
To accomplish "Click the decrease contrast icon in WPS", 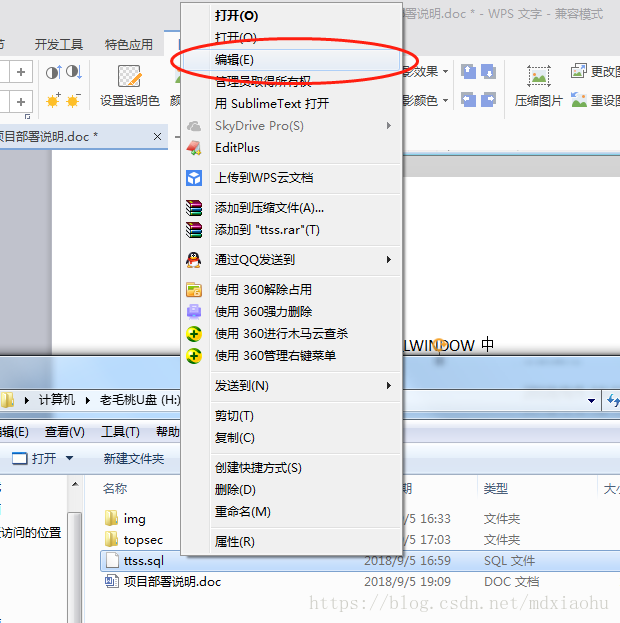I will [x=74, y=72].
